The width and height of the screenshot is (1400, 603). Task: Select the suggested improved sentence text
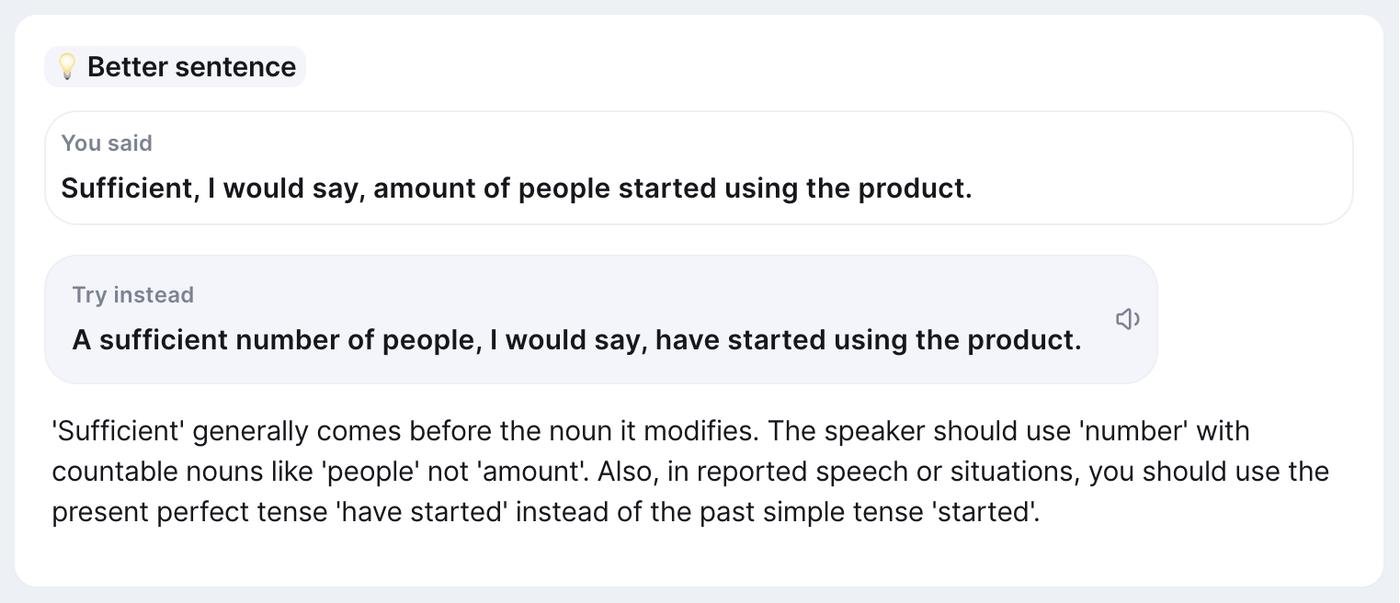576,340
